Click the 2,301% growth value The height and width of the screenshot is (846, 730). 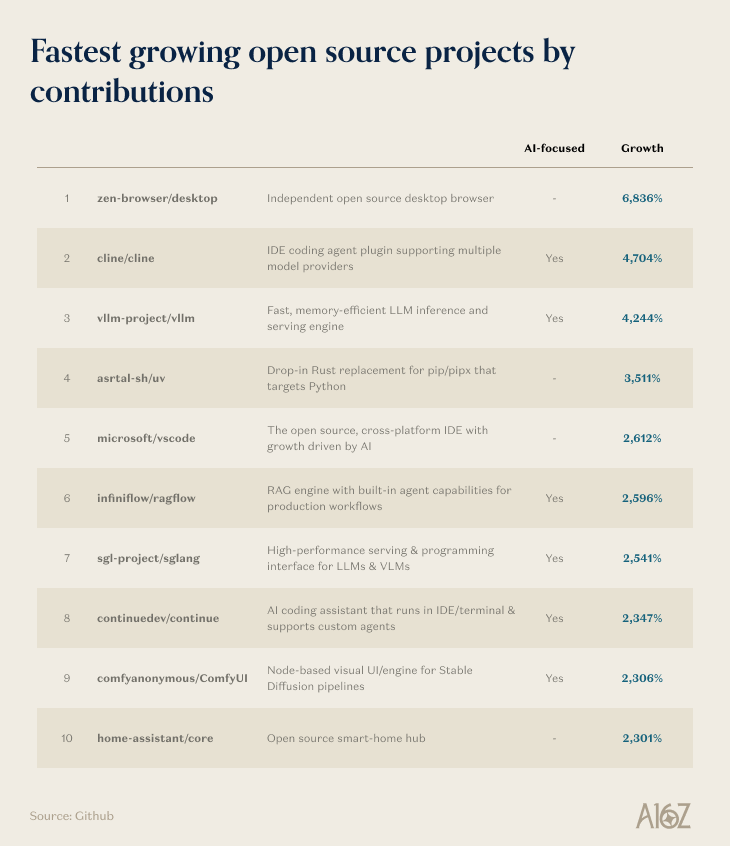642,738
